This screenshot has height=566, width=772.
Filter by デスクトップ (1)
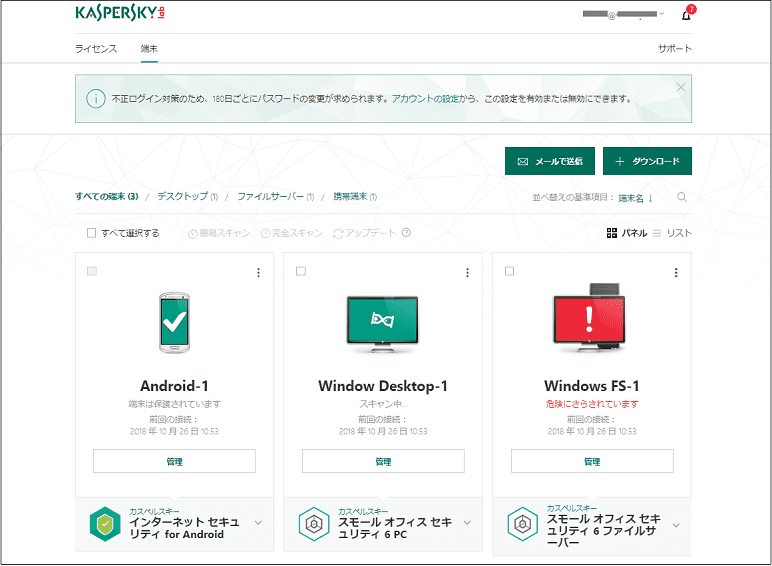click(188, 196)
